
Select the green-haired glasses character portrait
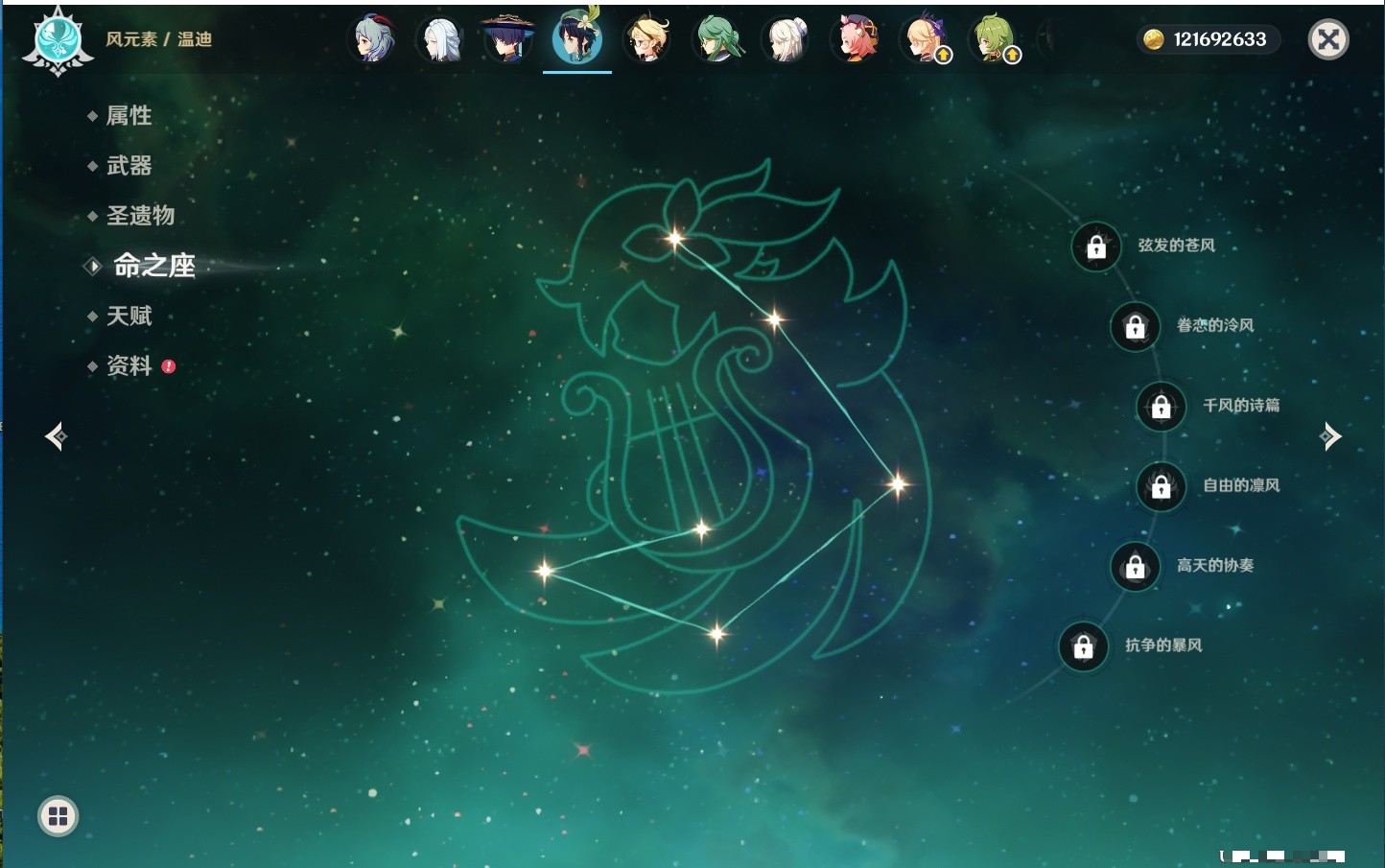(716, 39)
